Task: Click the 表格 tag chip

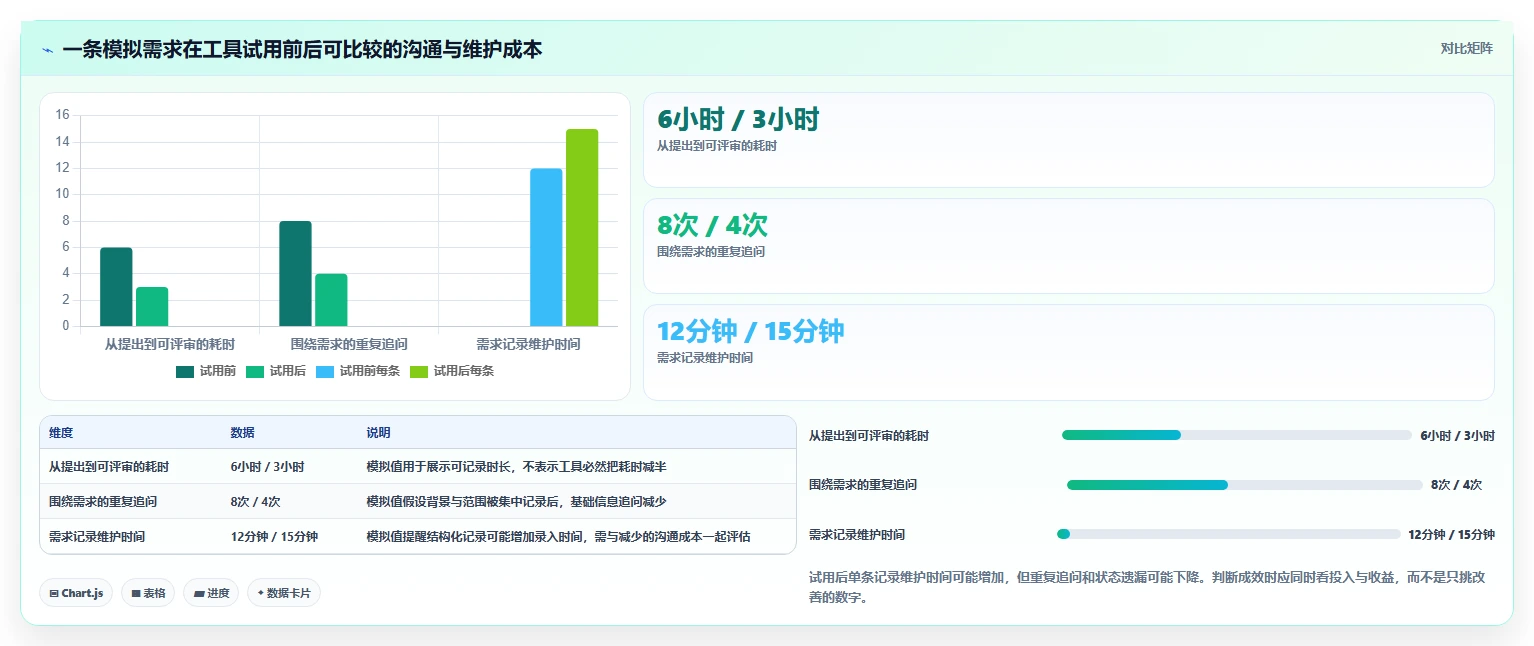Action: pos(148,593)
